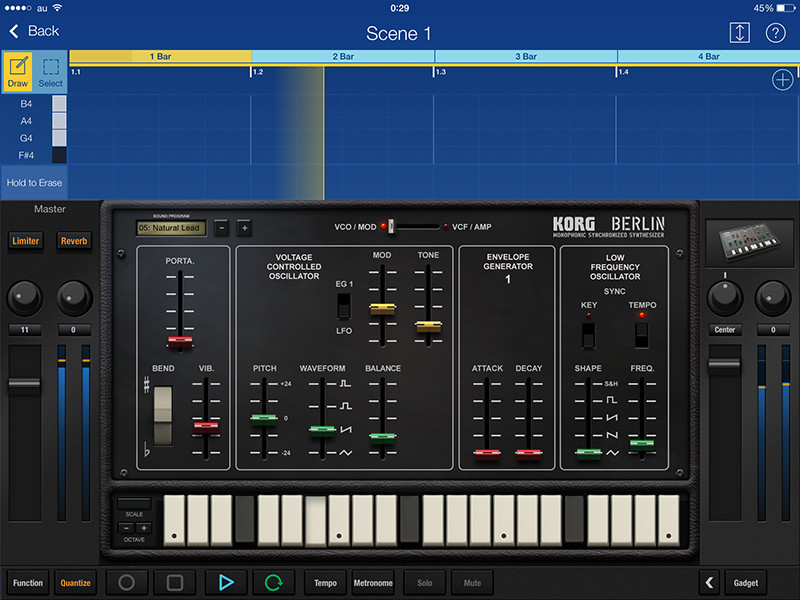Start recording with the record button

[127, 583]
